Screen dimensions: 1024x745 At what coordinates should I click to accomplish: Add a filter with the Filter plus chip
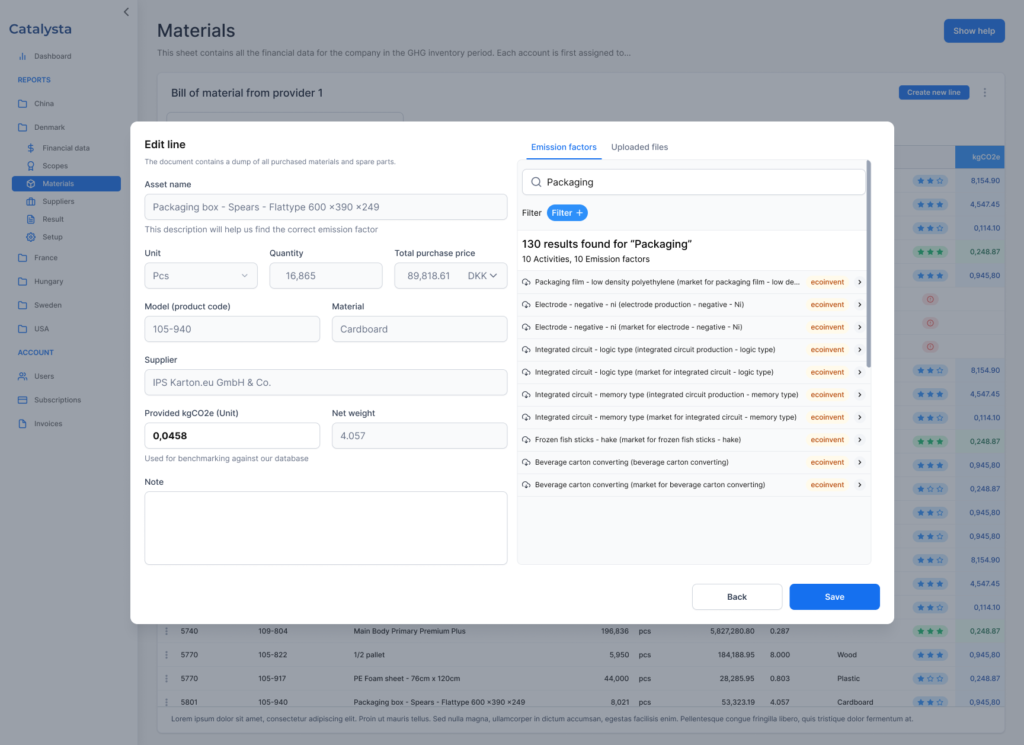(x=567, y=213)
